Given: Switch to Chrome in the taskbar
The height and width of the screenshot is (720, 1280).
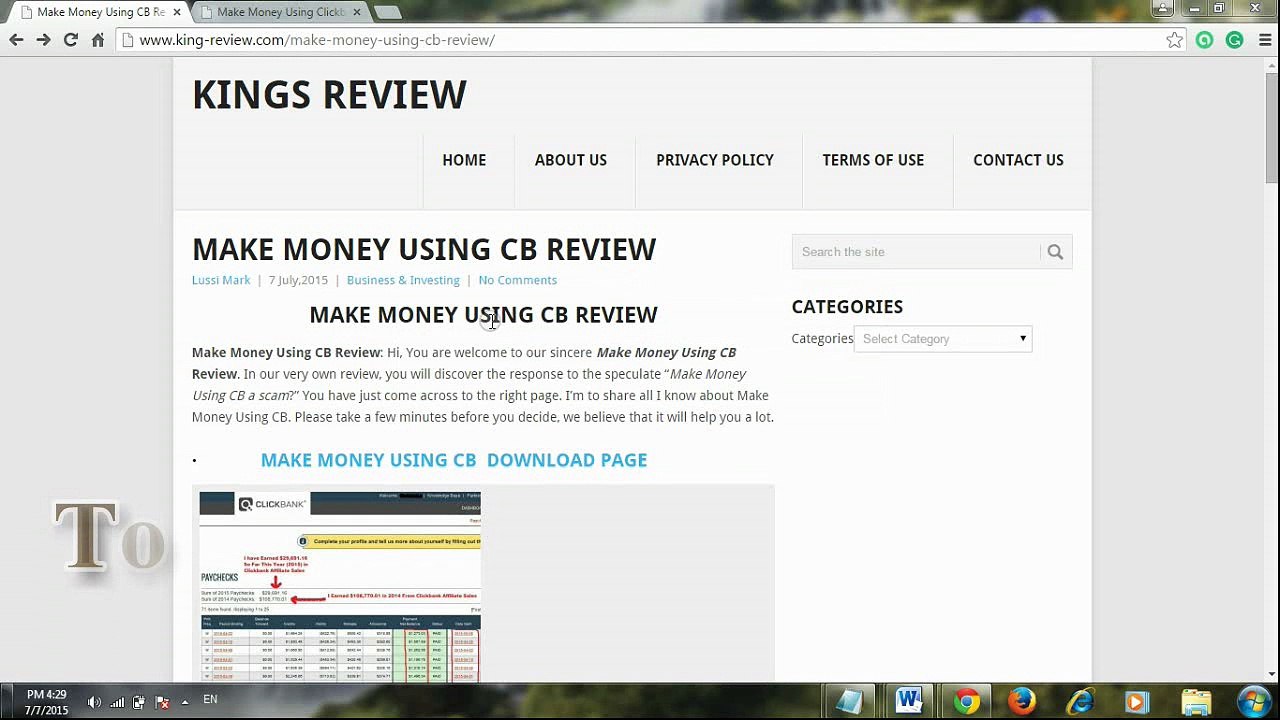Looking at the screenshot, I should click(966, 702).
